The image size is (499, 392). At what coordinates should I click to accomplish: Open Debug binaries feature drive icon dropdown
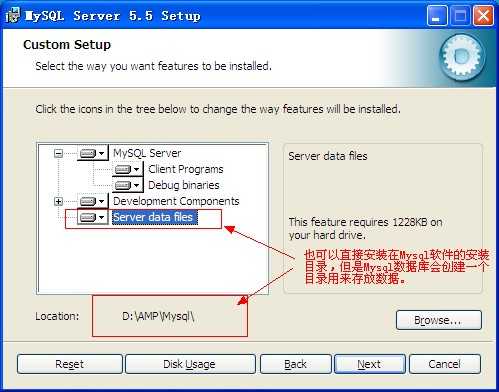pos(127,185)
